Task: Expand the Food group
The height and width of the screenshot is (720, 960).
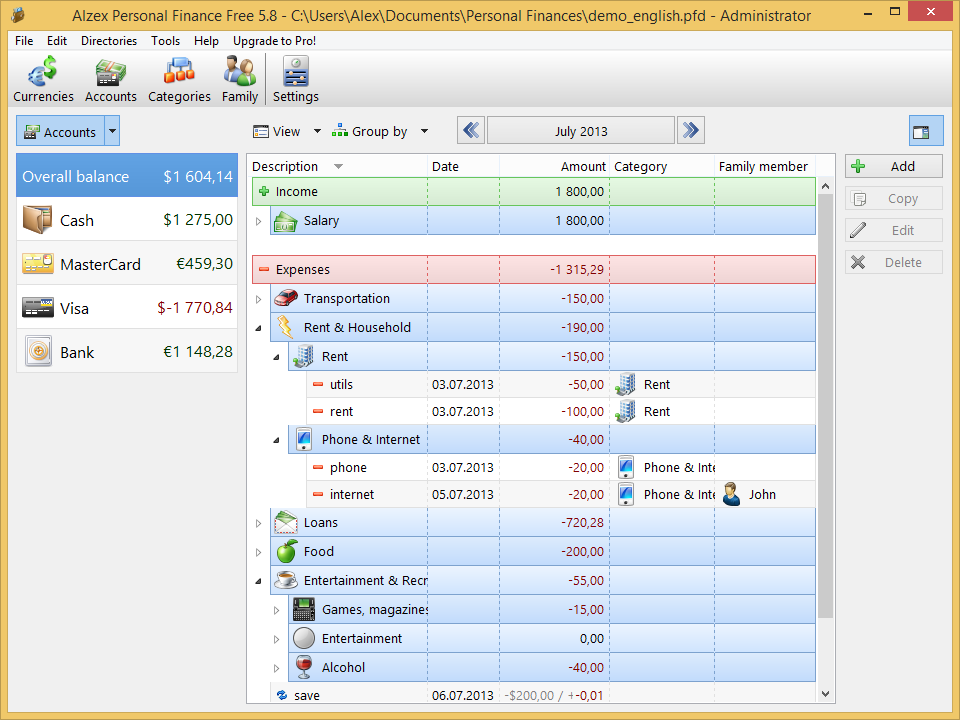Action: (258, 552)
